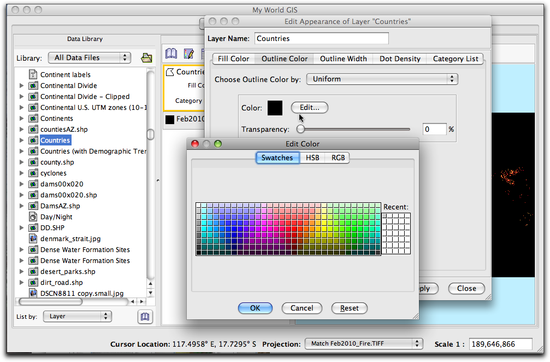Click the Transparency slider handle
Screen dimensions: 550x362
pos(300,129)
